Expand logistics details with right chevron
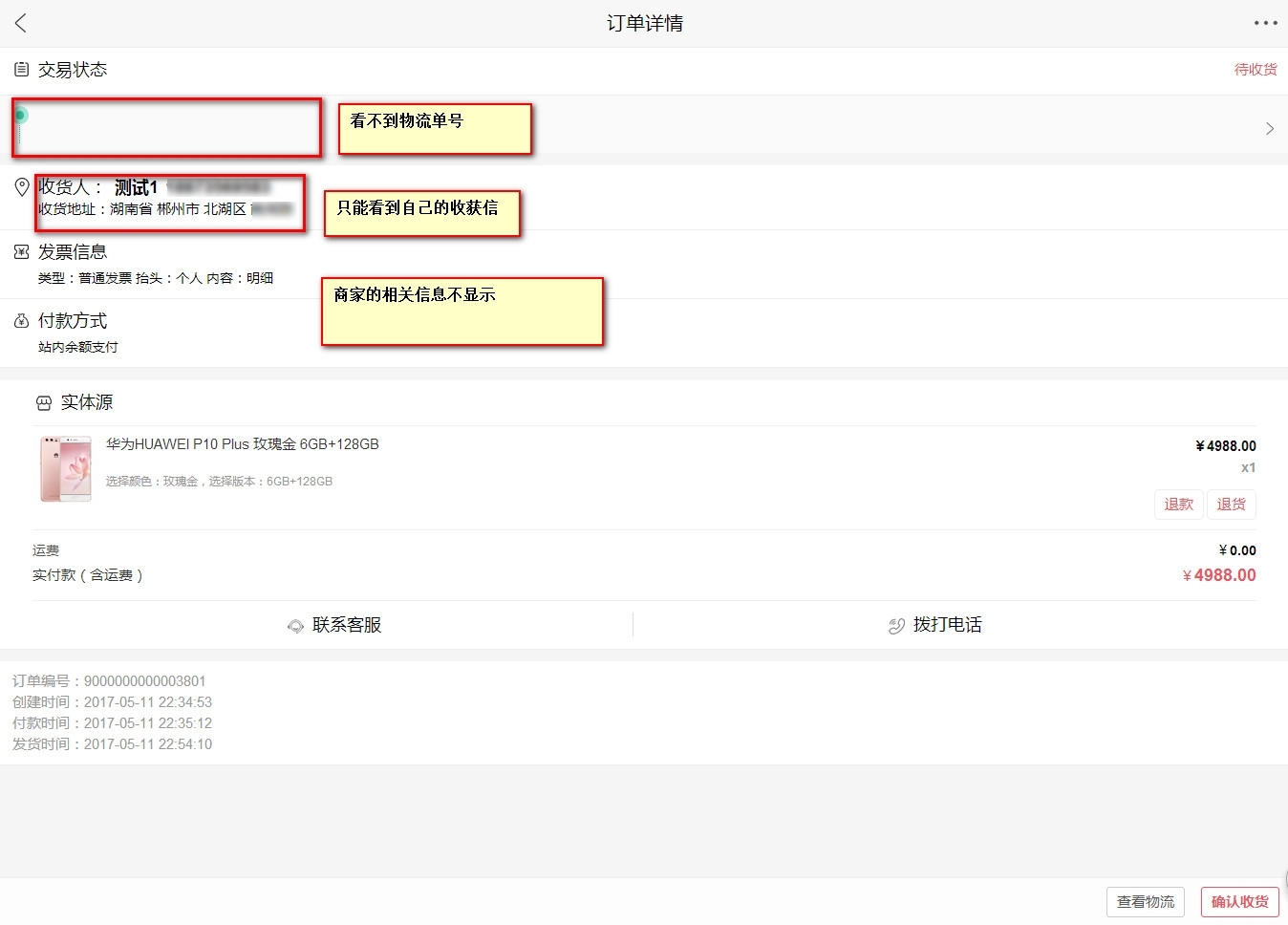Screen dimensions: 1288x925 [1269, 128]
